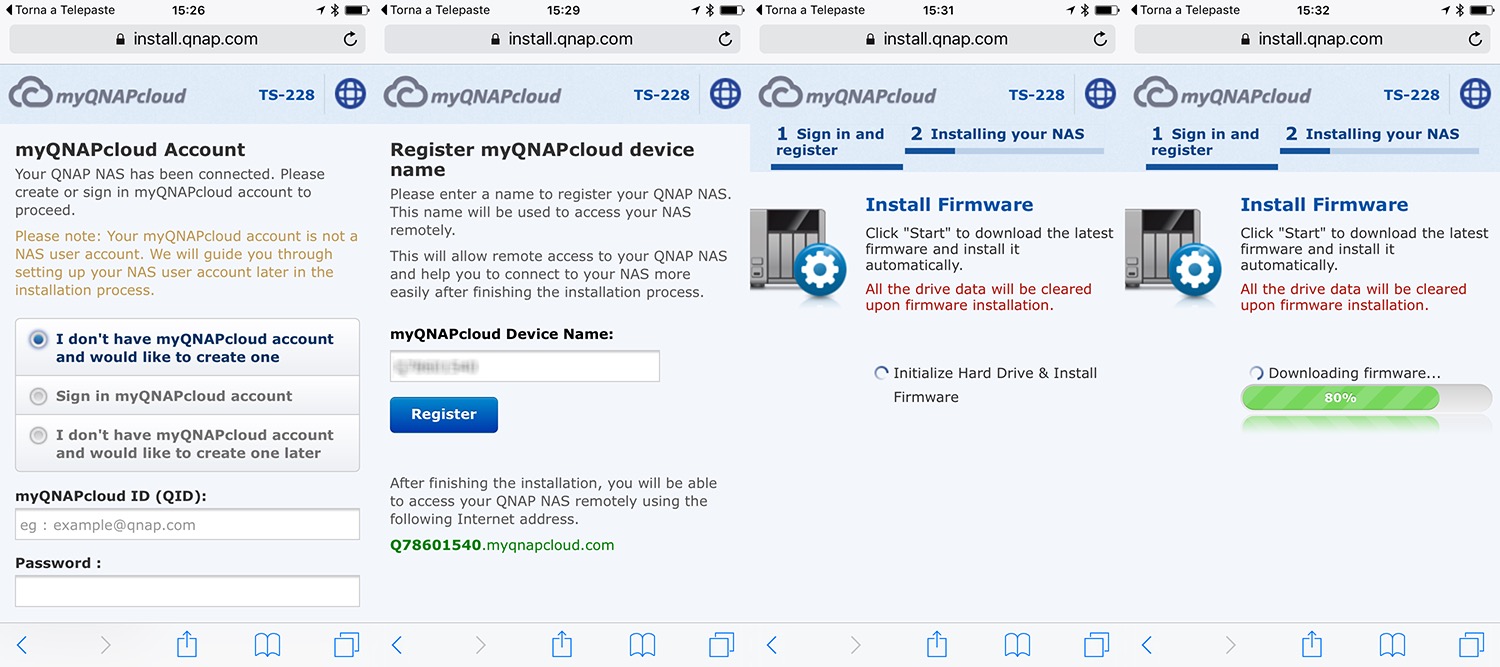This screenshot has width=1500, height=667.
Task: Tap TS-228 model label on 15:32 screen
Action: tap(1411, 95)
